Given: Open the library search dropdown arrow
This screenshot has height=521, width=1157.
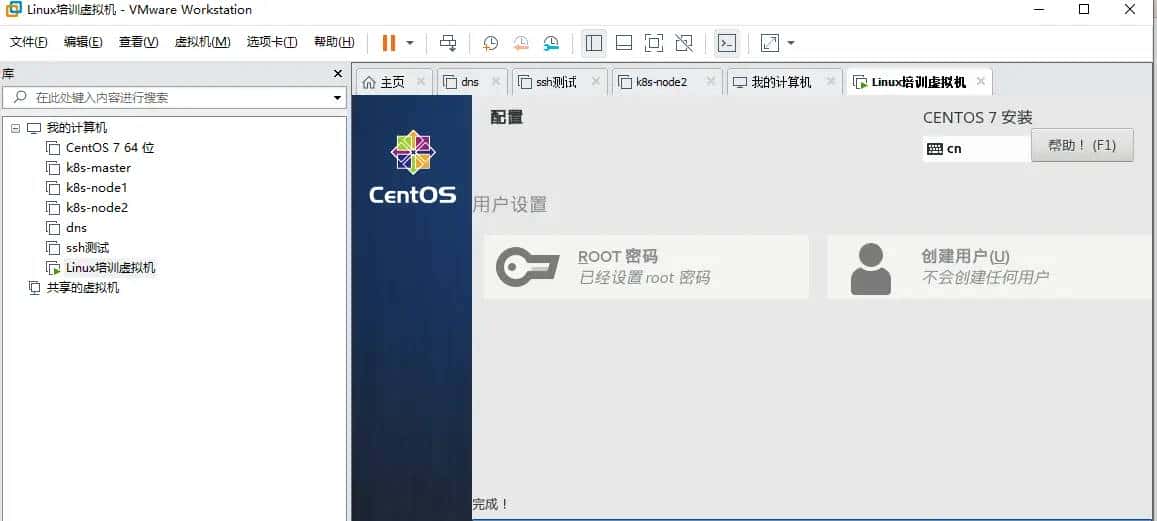Looking at the screenshot, I should [x=338, y=97].
